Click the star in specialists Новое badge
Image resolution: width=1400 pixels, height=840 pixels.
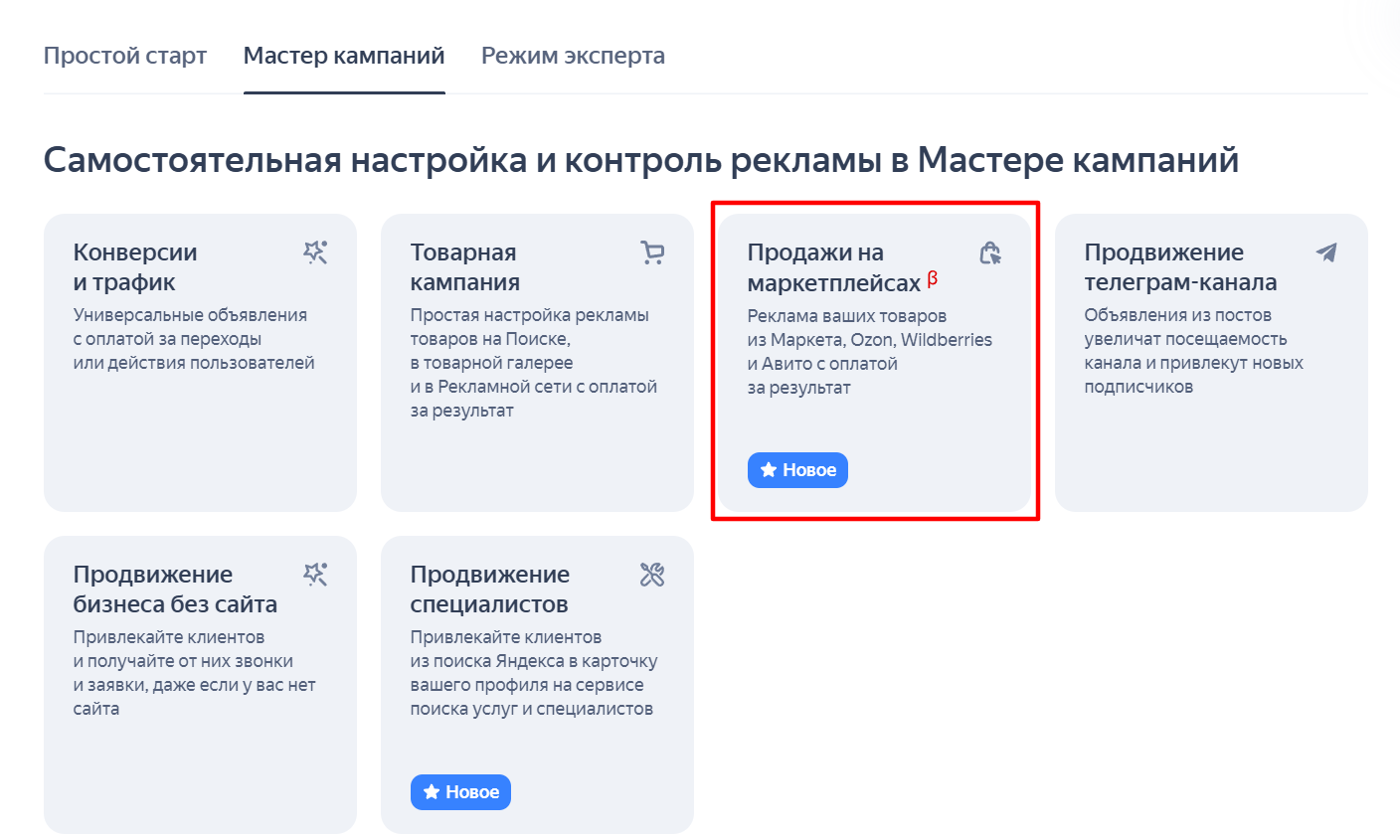coord(431,792)
